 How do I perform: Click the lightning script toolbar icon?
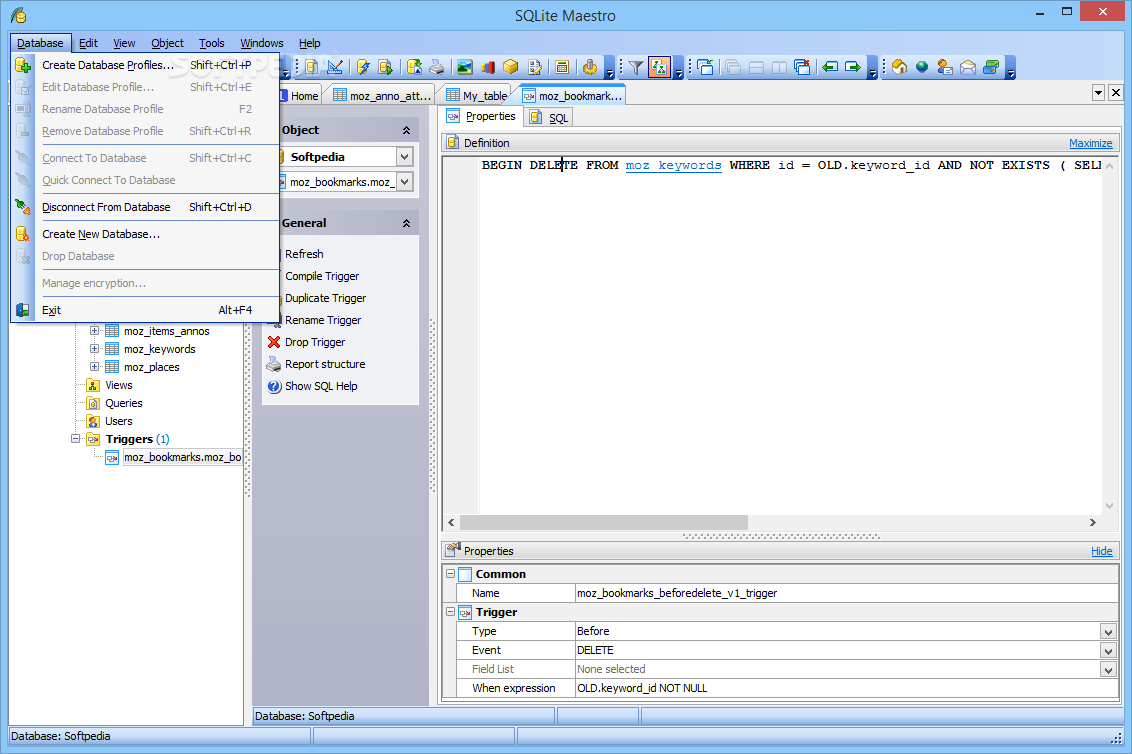click(362, 67)
